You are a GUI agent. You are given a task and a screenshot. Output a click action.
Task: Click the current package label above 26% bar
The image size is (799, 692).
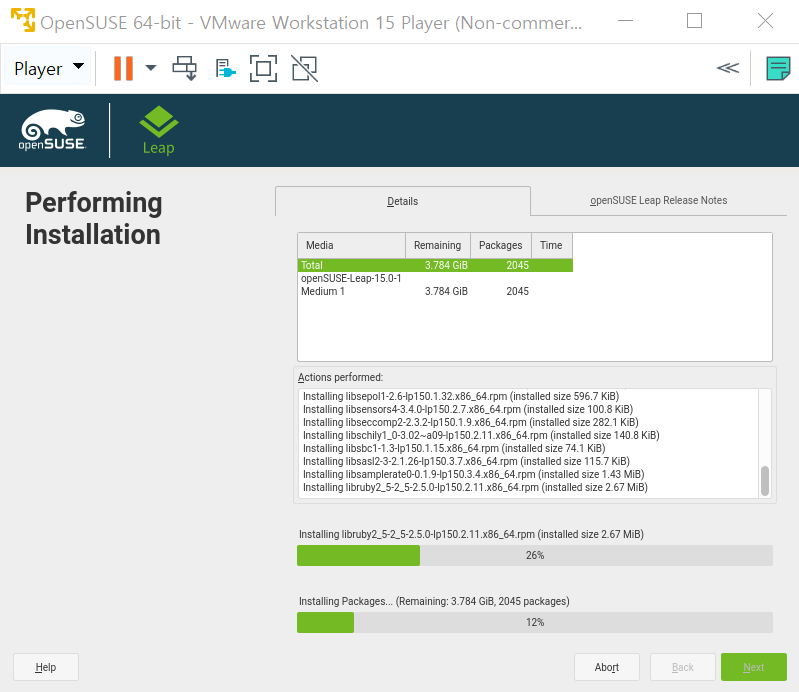pos(471,534)
